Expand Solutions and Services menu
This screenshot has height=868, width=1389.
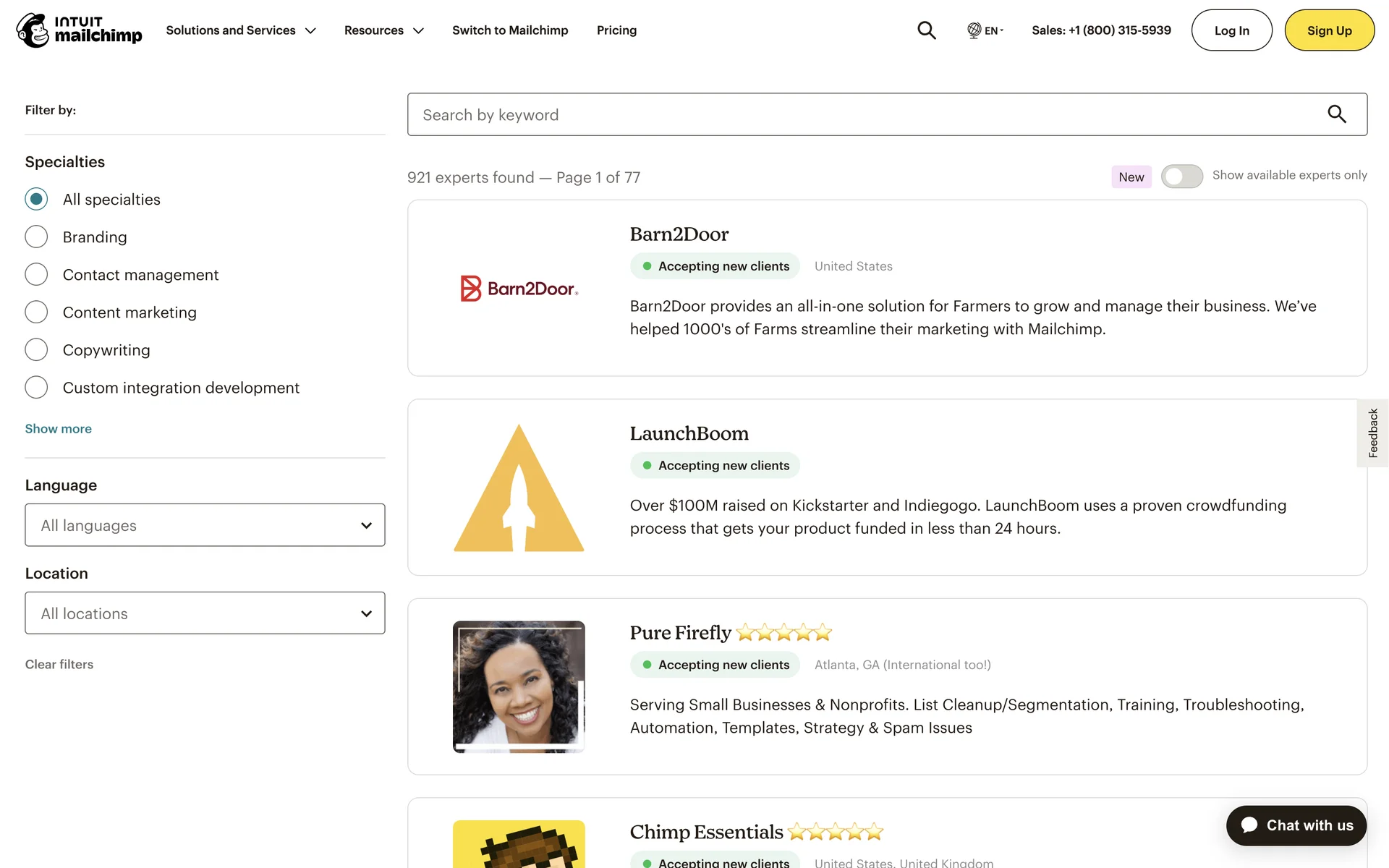241,30
